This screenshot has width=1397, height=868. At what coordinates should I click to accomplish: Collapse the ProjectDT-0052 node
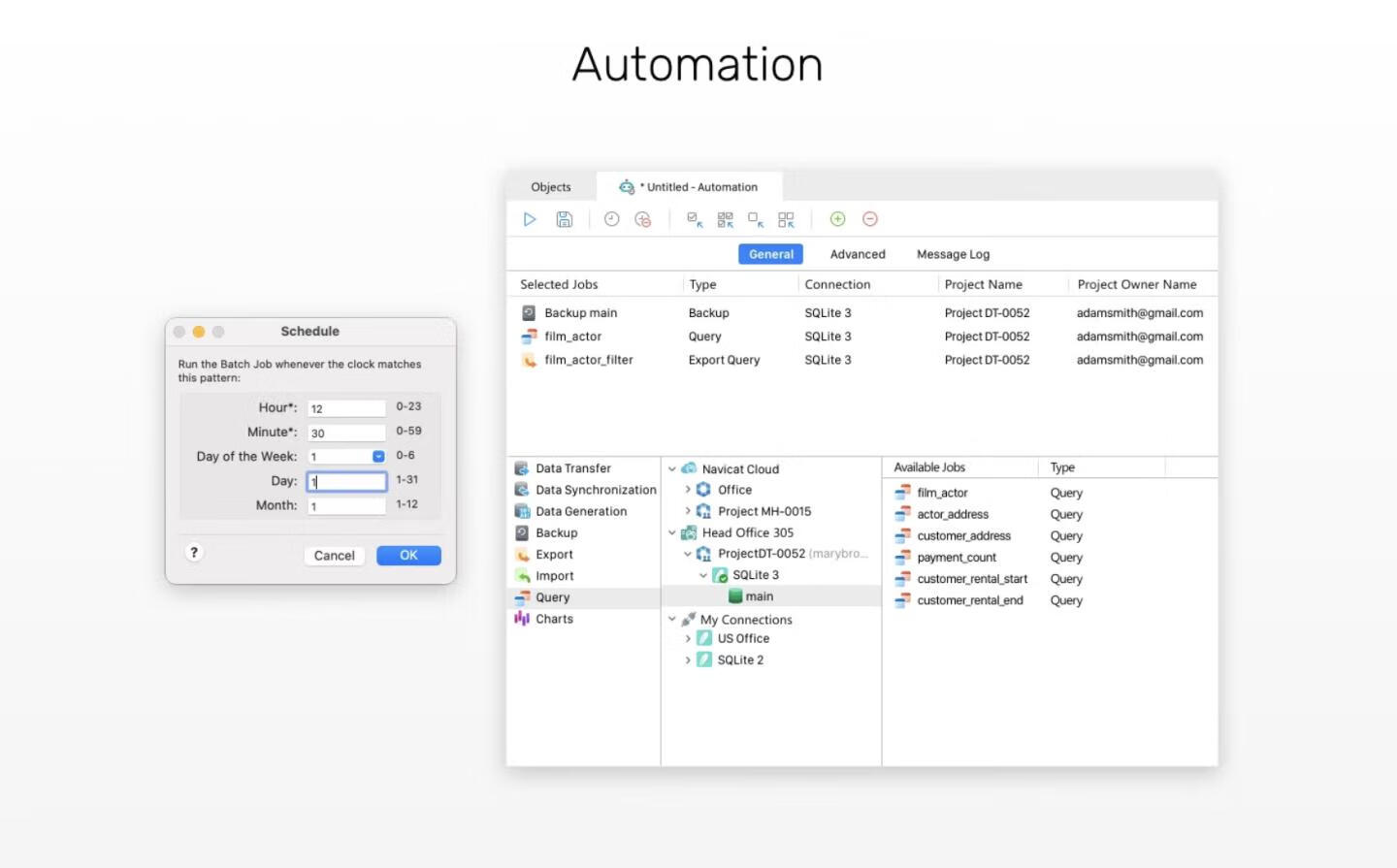pyautogui.click(x=688, y=554)
